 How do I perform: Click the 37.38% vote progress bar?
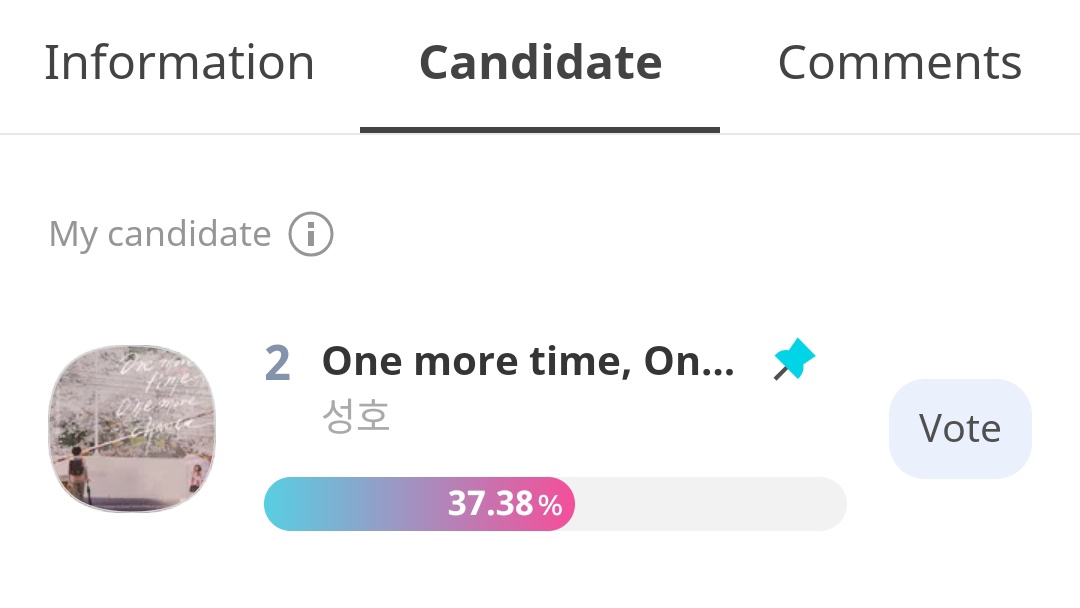(555, 504)
